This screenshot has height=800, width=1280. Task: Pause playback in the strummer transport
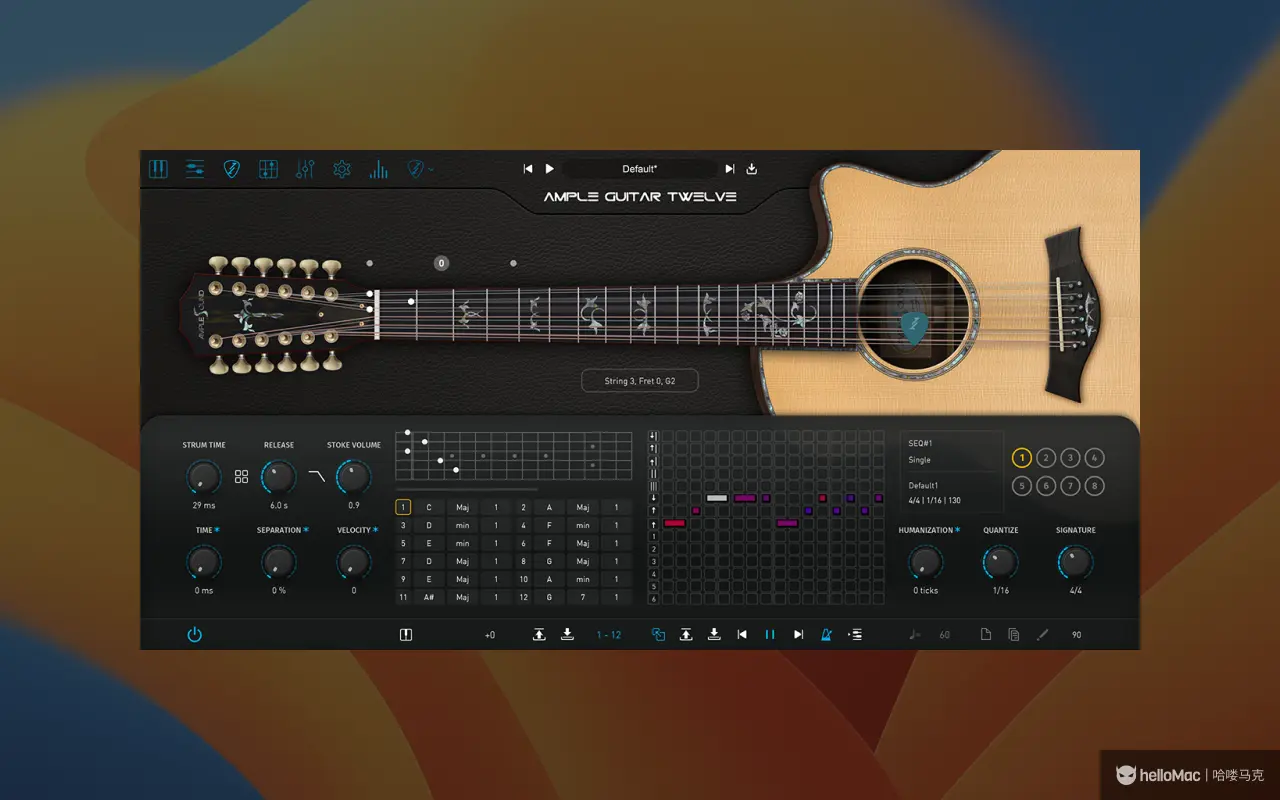point(769,634)
